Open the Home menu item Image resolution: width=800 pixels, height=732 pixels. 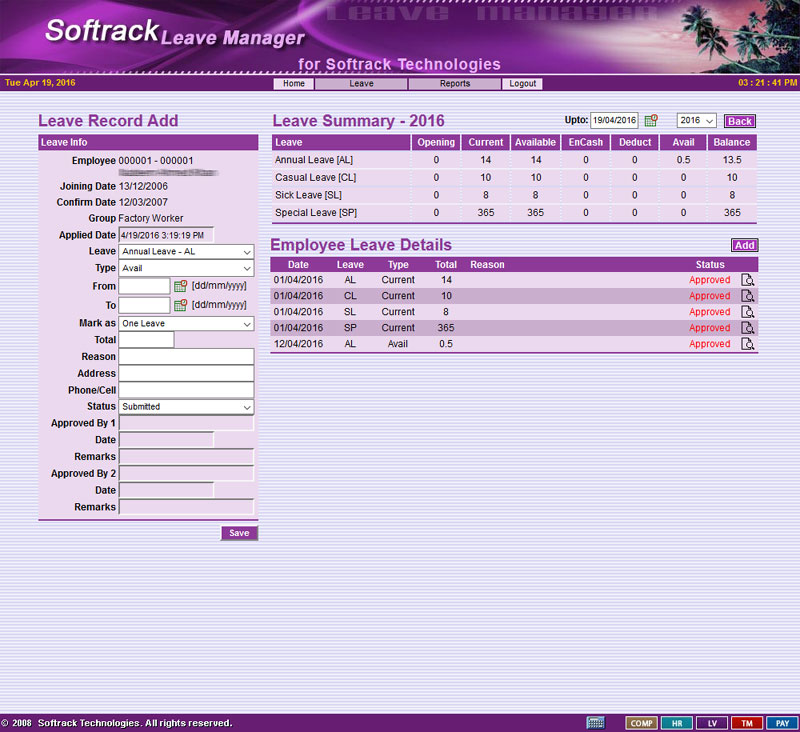(x=293, y=84)
